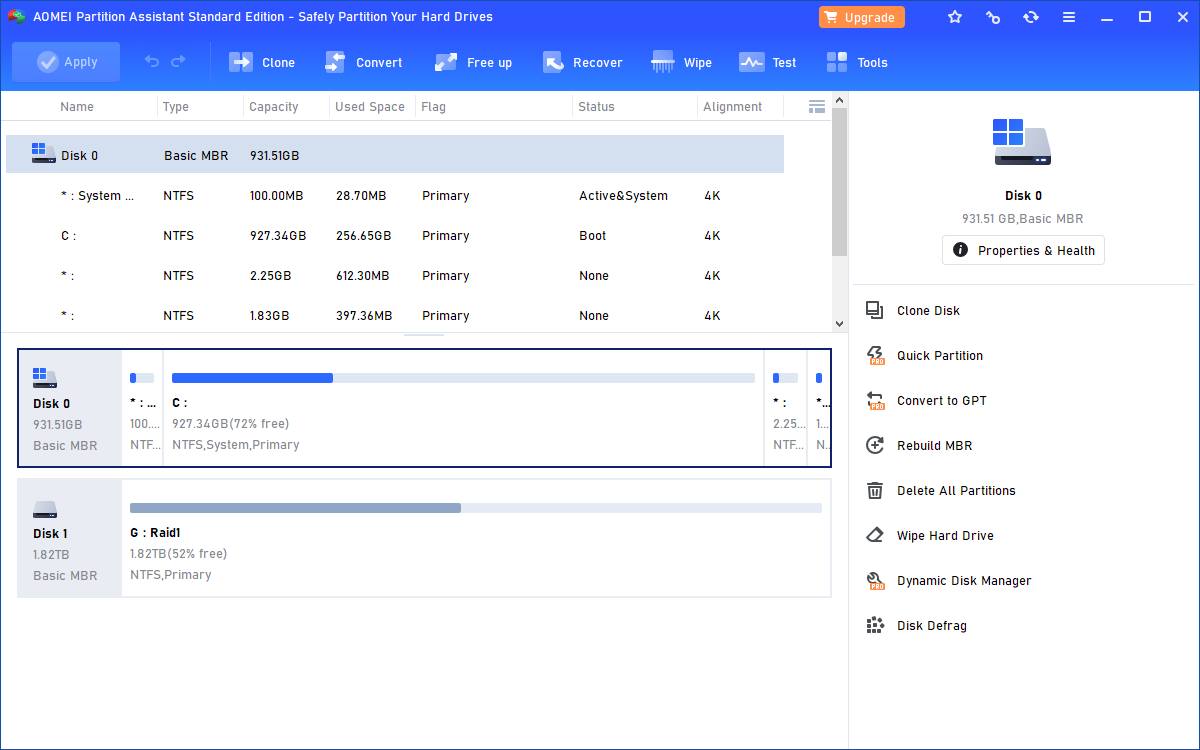
Task: Click the orange Upgrade button
Action: pos(861,17)
